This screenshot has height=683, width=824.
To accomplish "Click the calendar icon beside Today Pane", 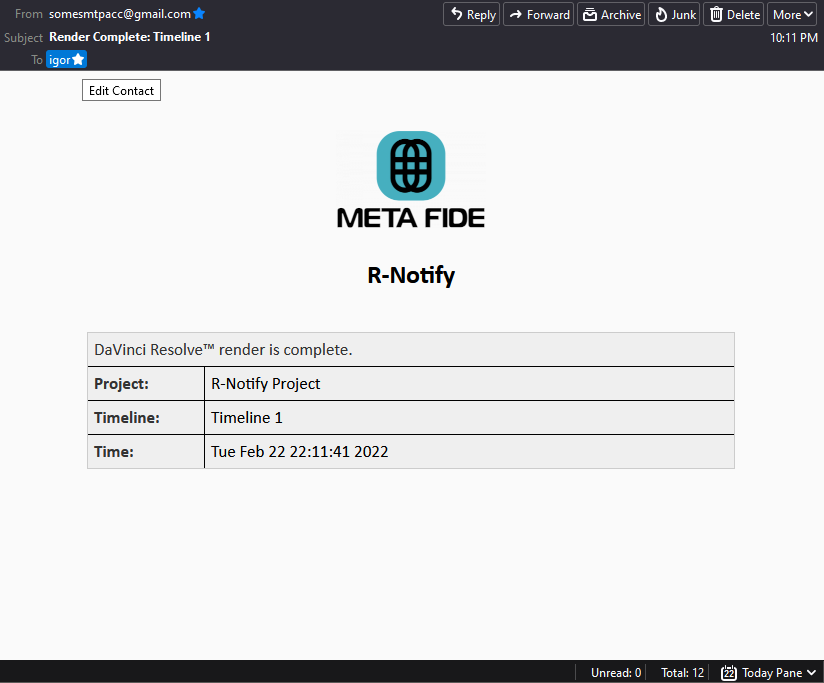I will (x=728, y=672).
